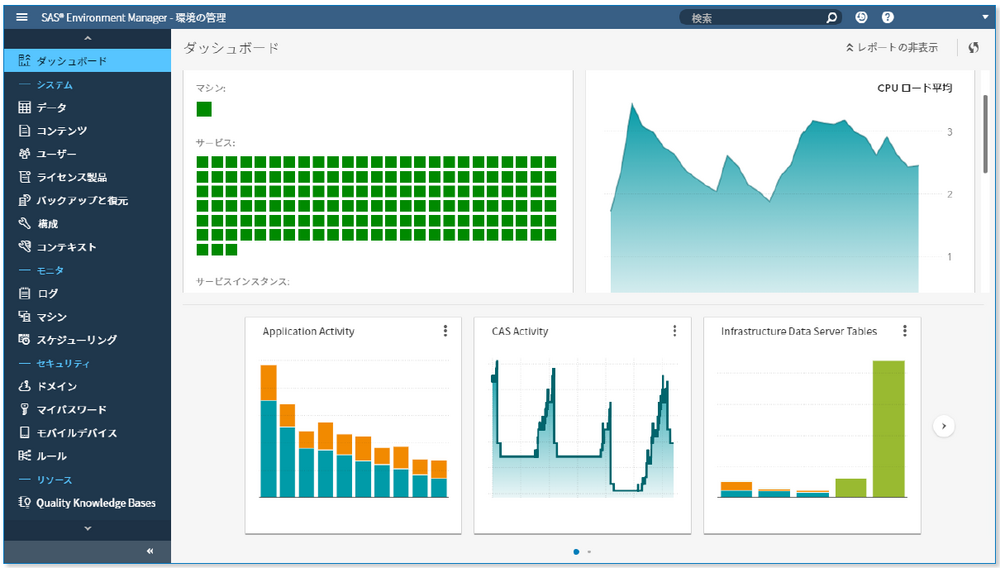Viewport: 1000px width, 568px height.
Task: Open Quality Knowledge Bases sidebar item
Action: [x=95, y=503]
